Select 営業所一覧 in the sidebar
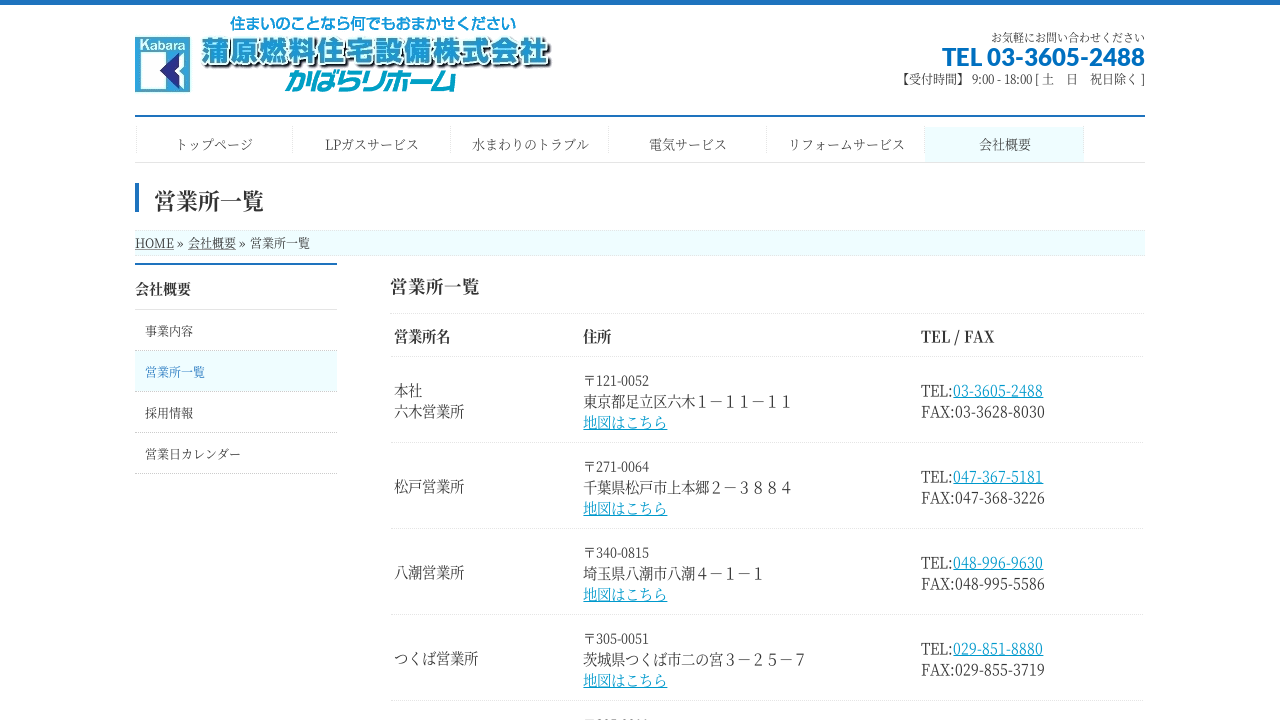1280x720 pixels. 175,372
